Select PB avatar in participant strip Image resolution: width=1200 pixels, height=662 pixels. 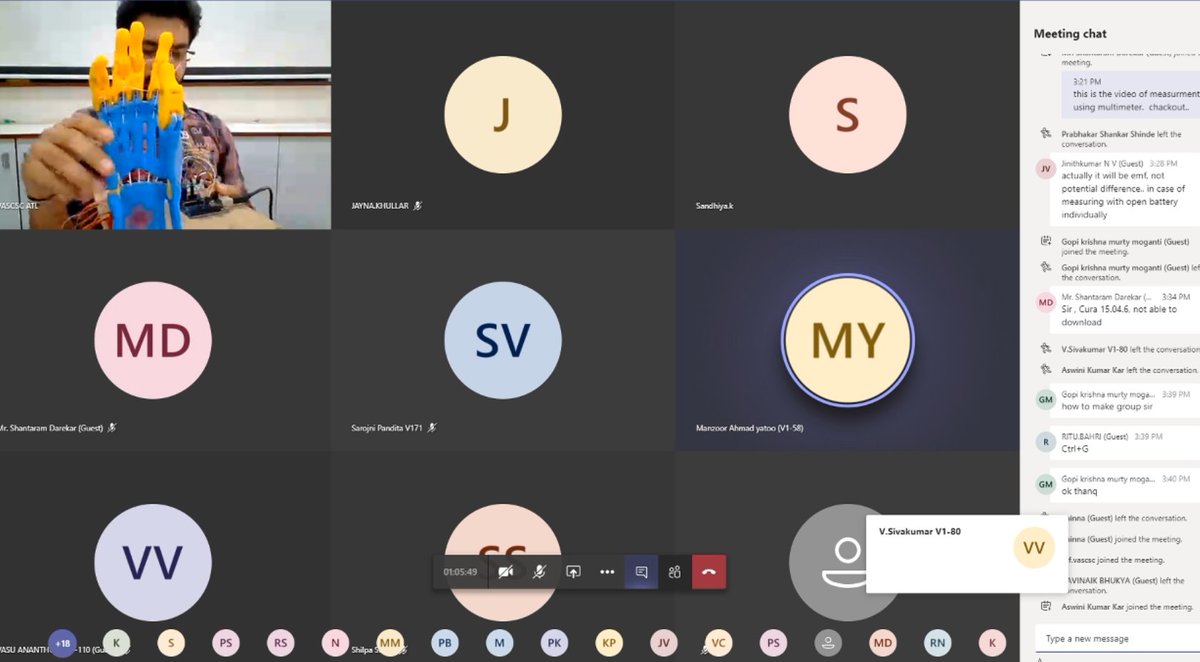point(445,642)
